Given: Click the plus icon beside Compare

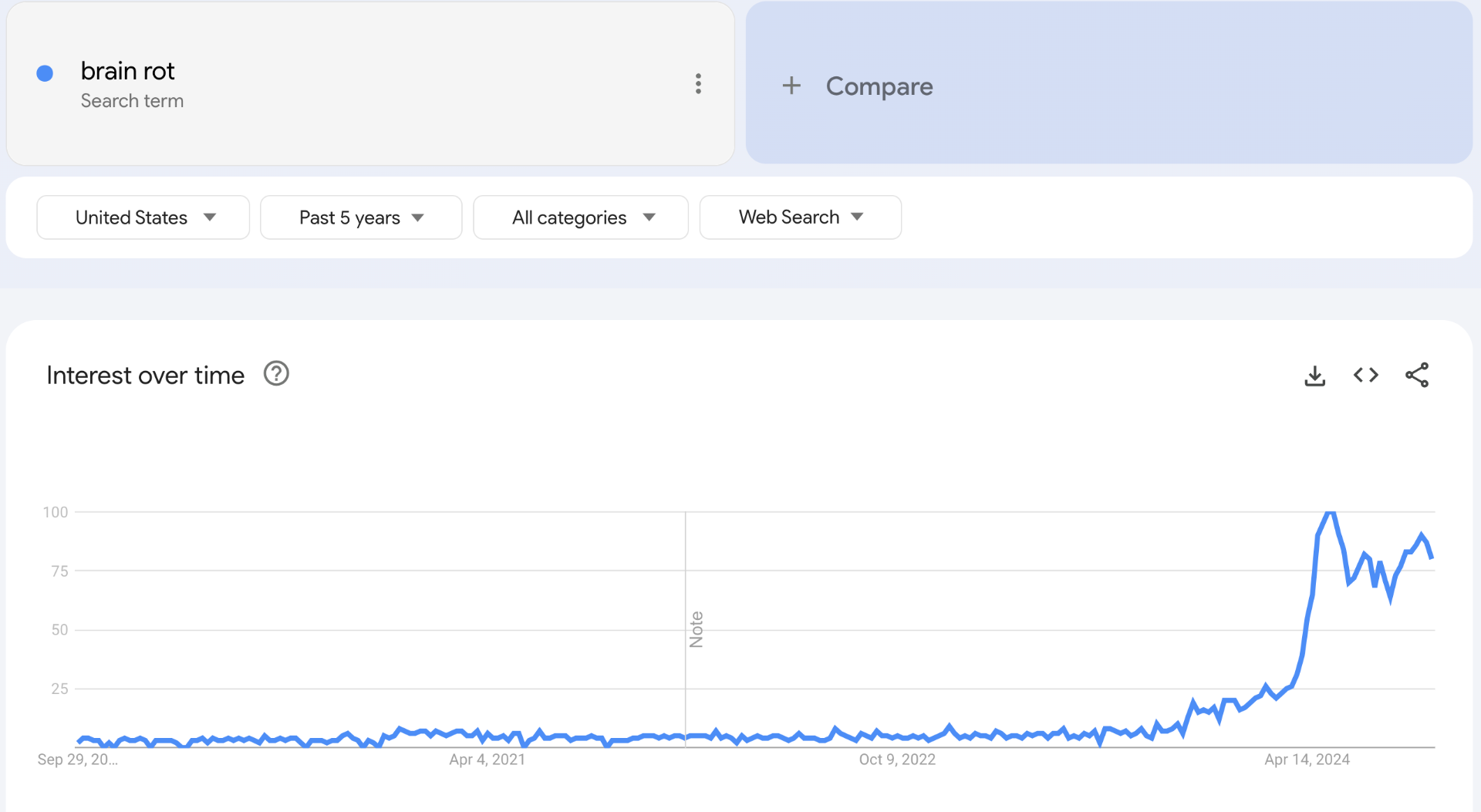Looking at the screenshot, I should point(791,86).
